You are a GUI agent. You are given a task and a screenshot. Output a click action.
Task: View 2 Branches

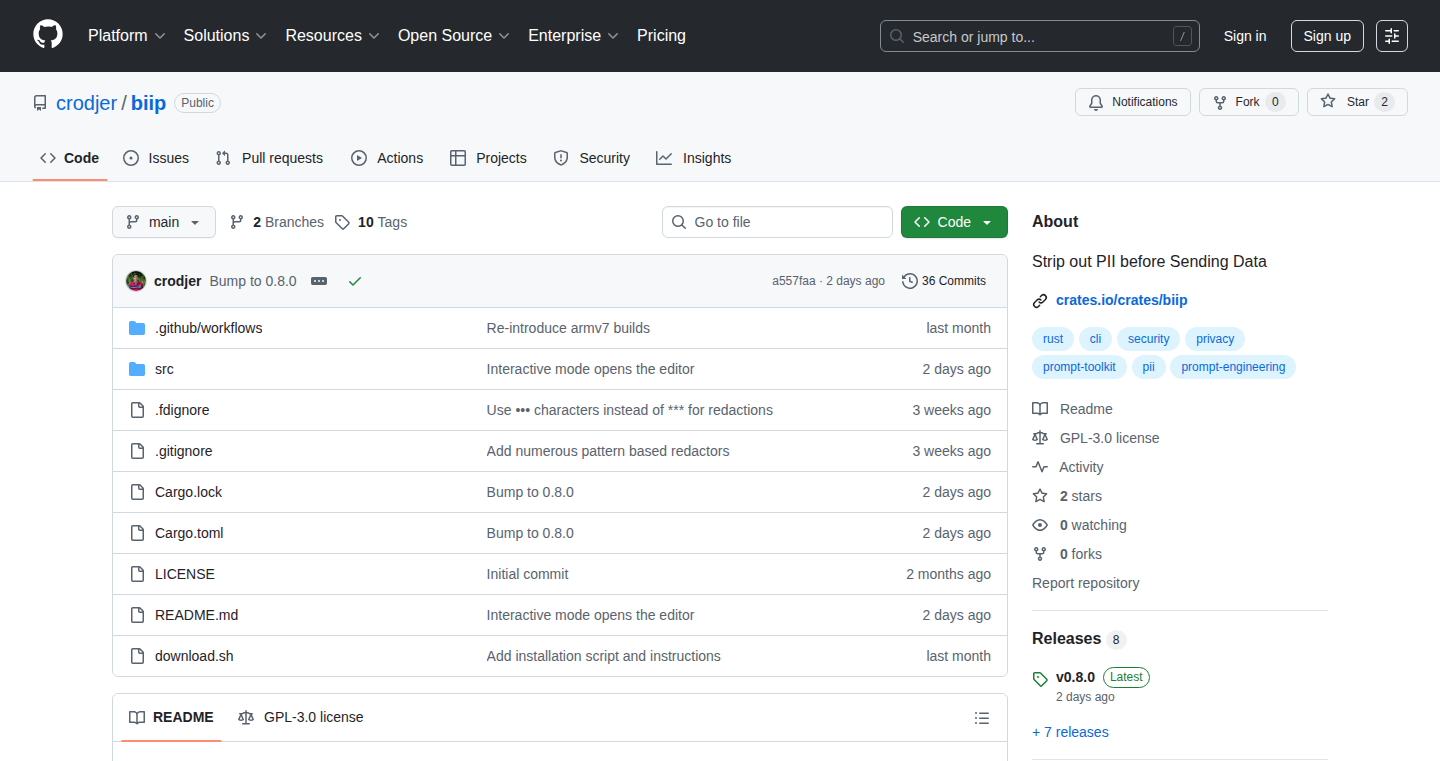(x=277, y=222)
